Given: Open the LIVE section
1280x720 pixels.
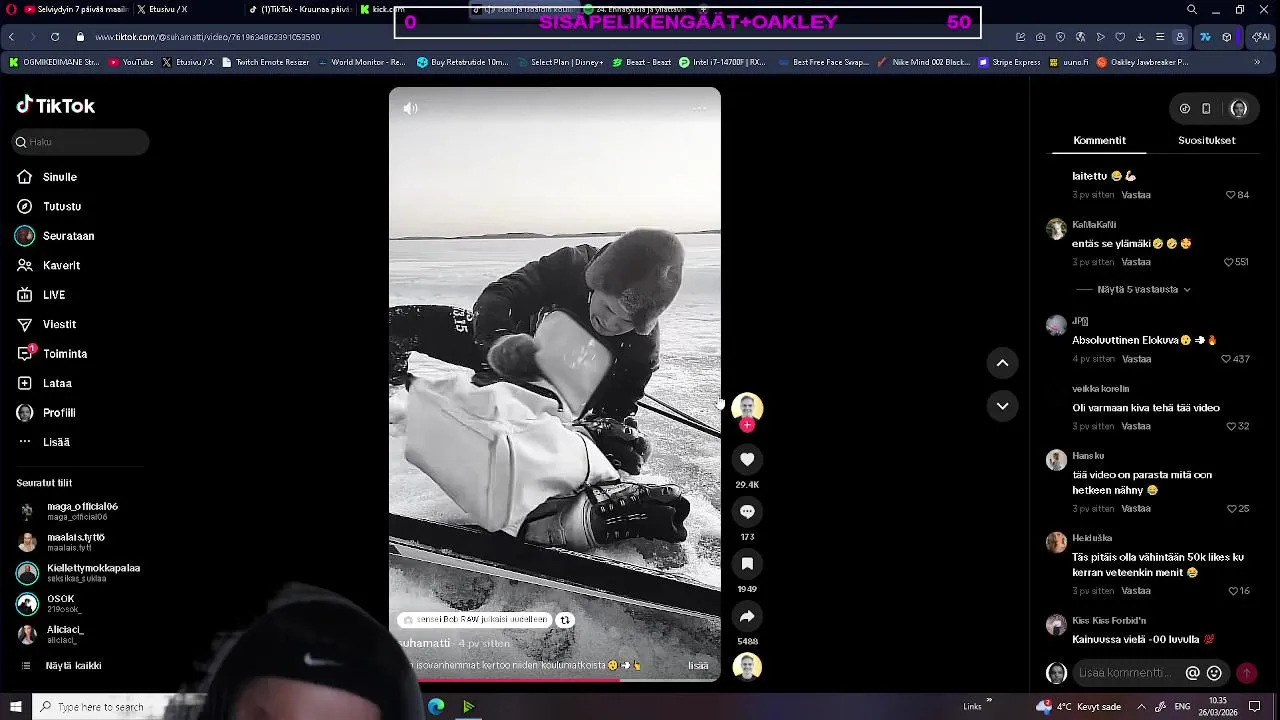Looking at the screenshot, I should pyautogui.click(x=41, y=295).
